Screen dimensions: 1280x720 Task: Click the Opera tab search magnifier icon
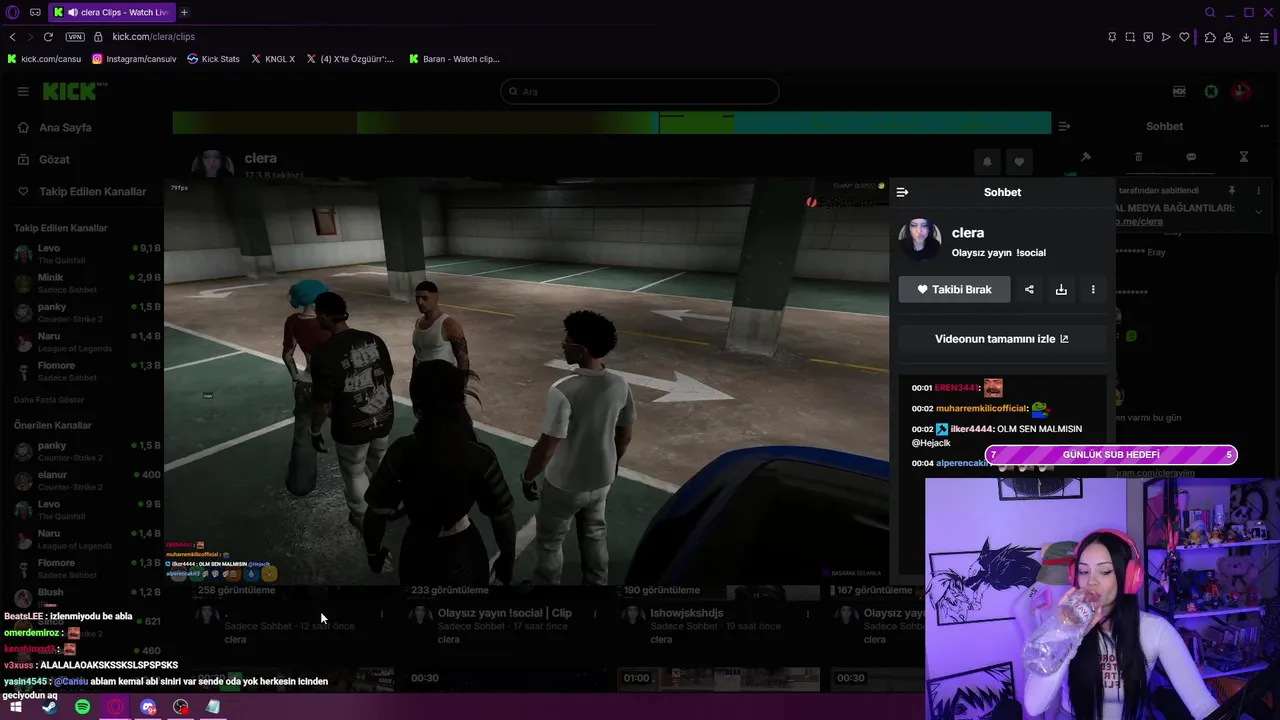[1210, 12]
